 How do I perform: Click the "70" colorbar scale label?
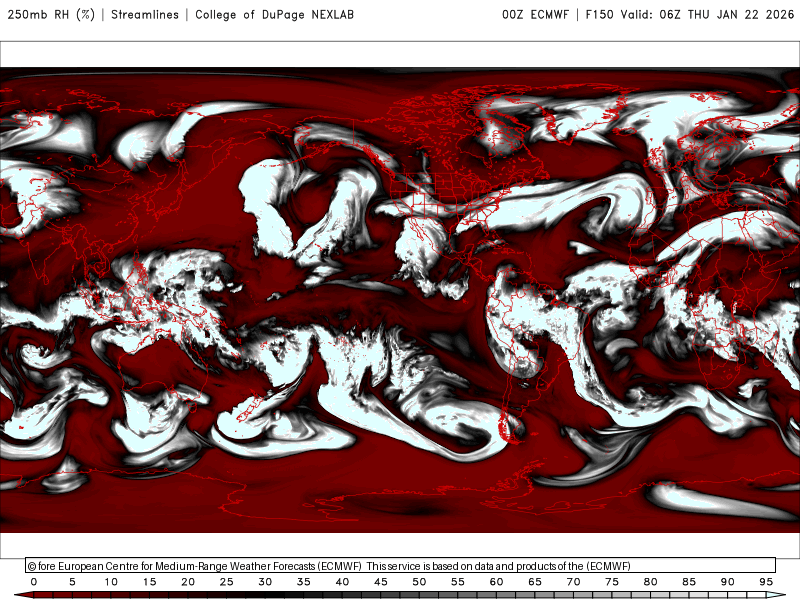point(573,582)
